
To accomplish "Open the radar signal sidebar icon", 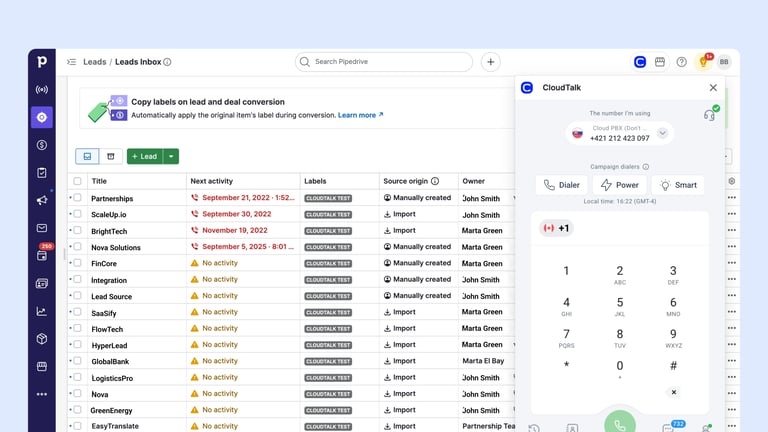I will (x=42, y=90).
